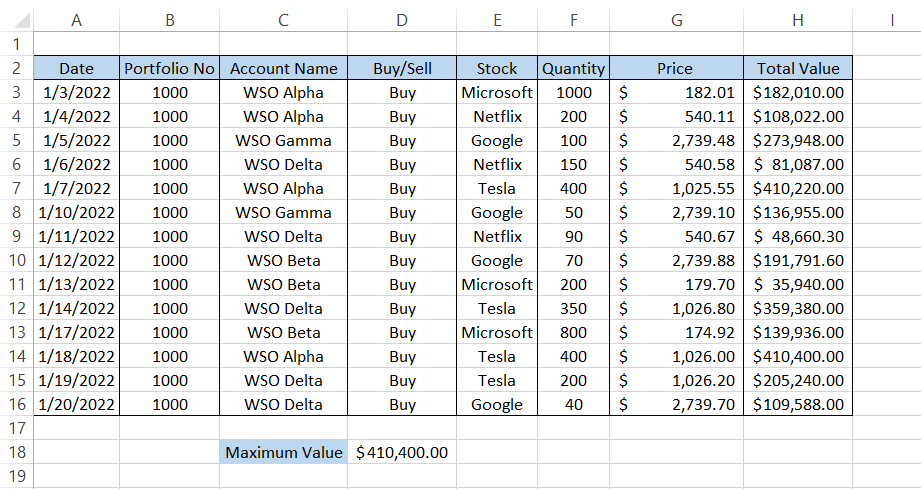This screenshot has width=921, height=489.
Task: Select row 2 header
Action: tap(16, 69)
